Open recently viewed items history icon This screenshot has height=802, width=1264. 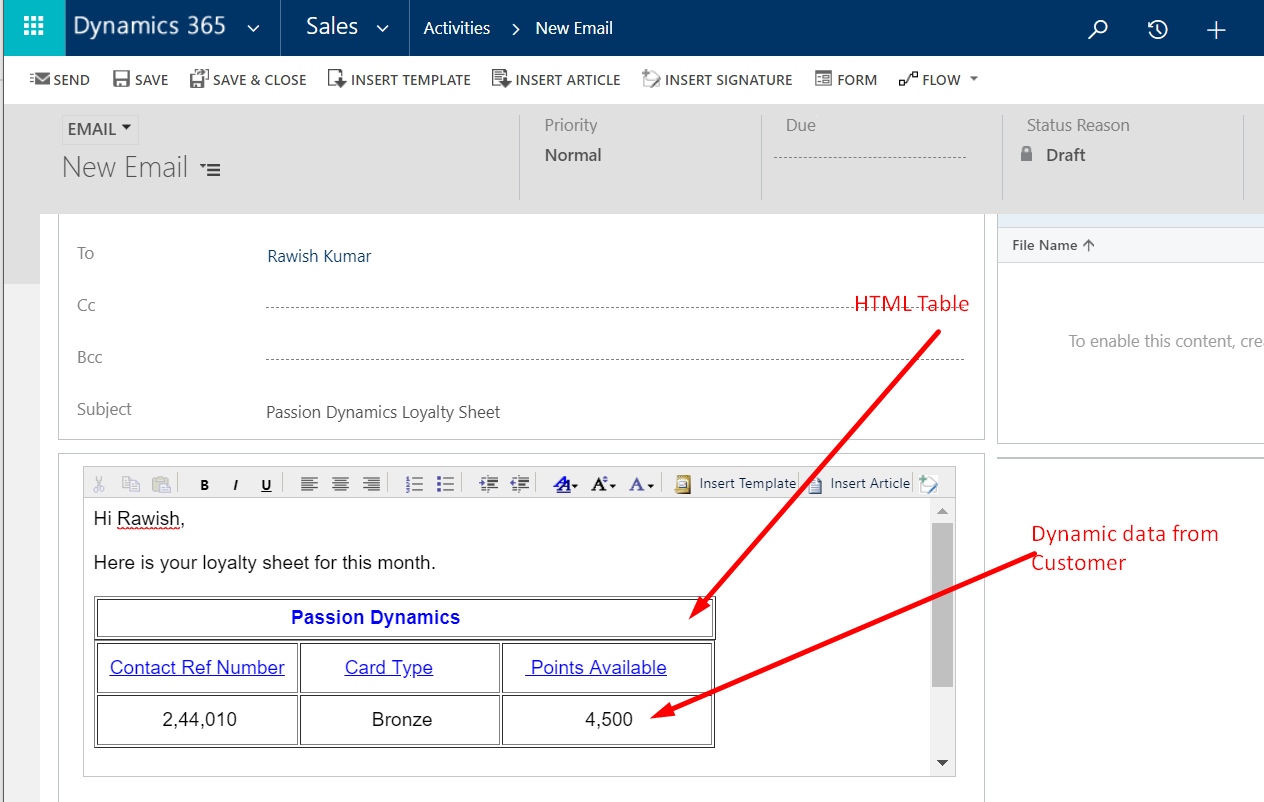point(1157,29)
